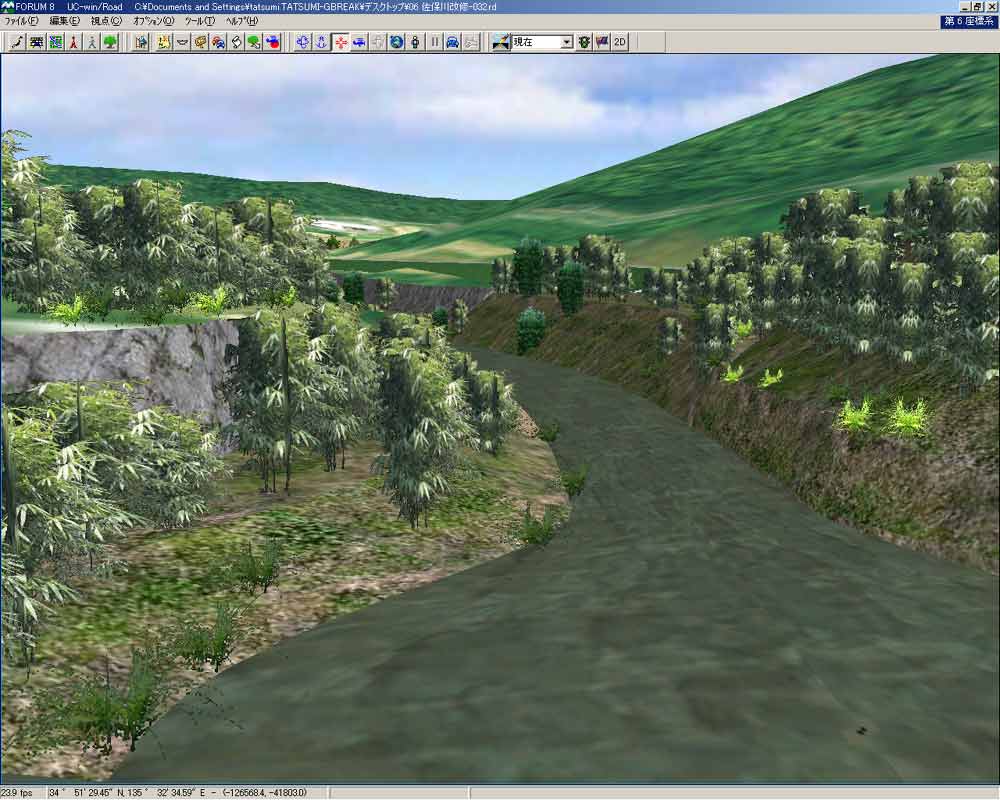Open the ファイル(F) menu

22,21
